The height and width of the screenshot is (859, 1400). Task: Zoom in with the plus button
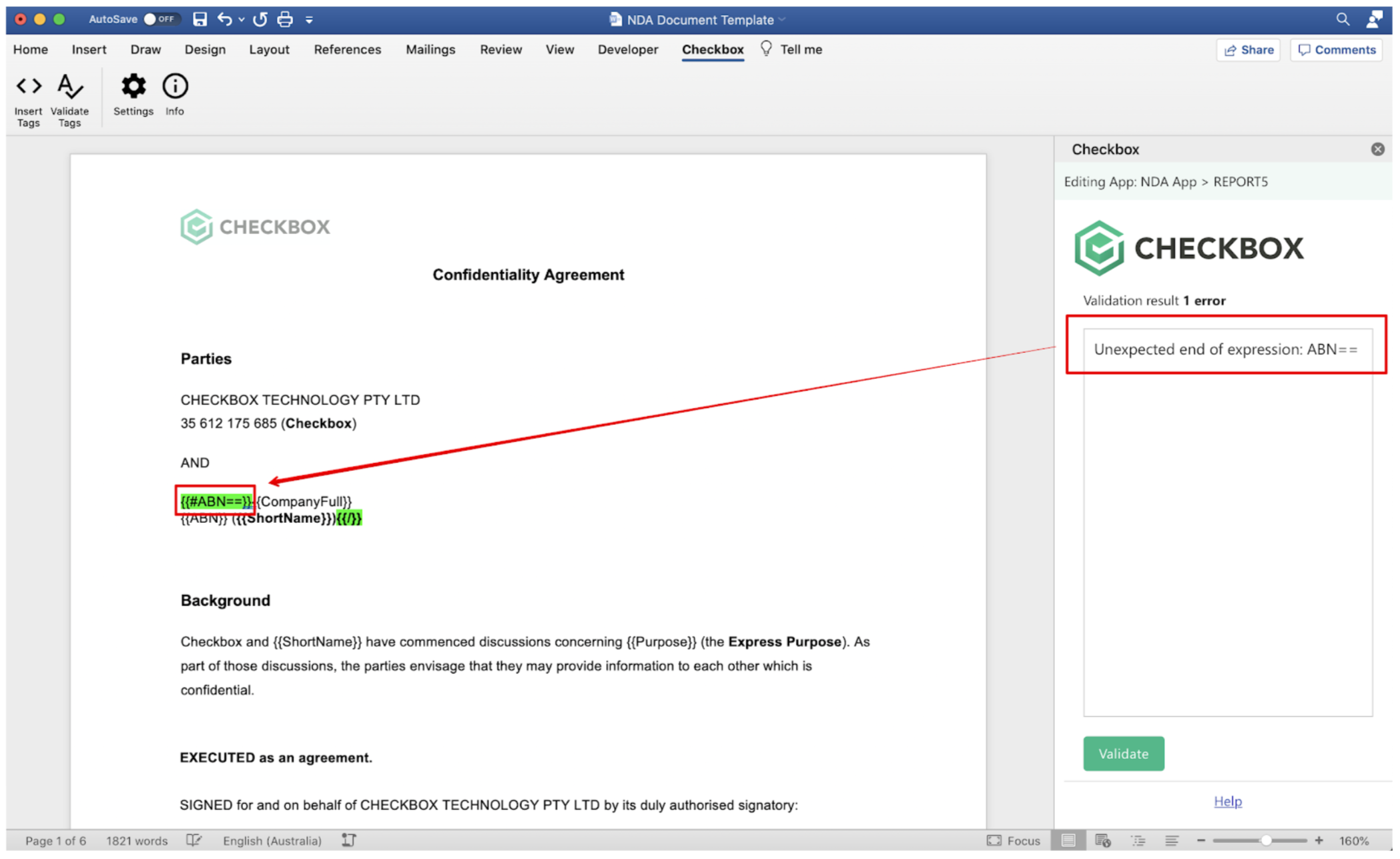(x=1319, y=840)
